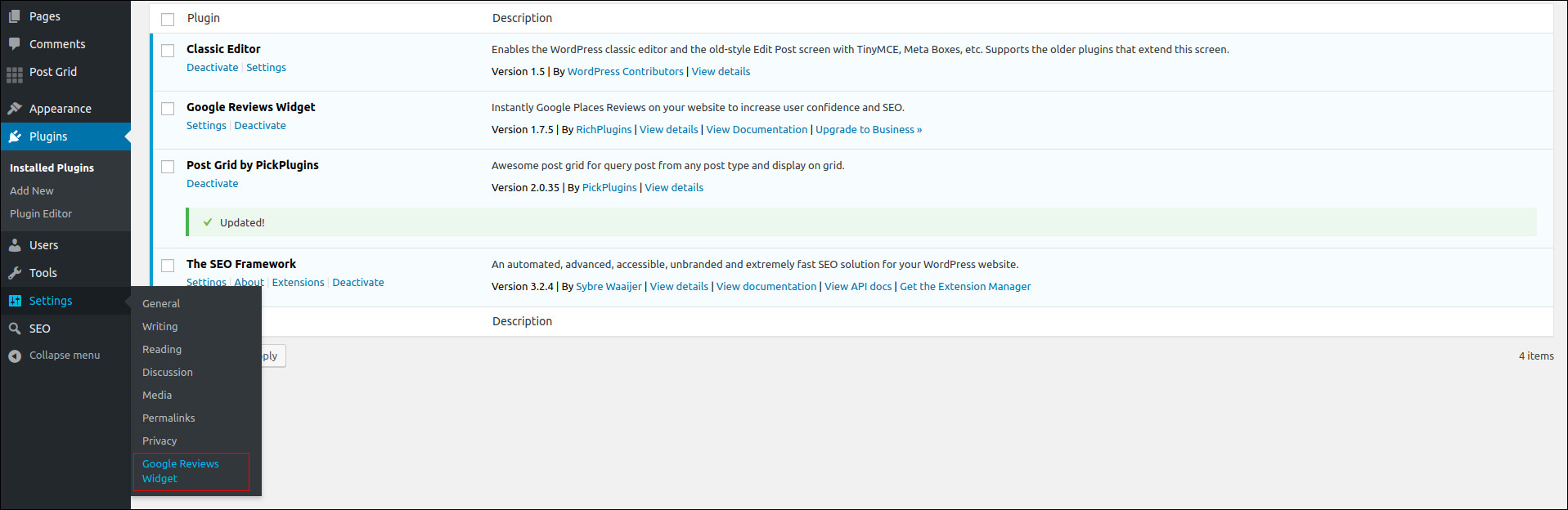Deactivate the Classic Editor plugin
Image resolution: width=1568 pixels, height=510 pixels.
tap(213, 68)
